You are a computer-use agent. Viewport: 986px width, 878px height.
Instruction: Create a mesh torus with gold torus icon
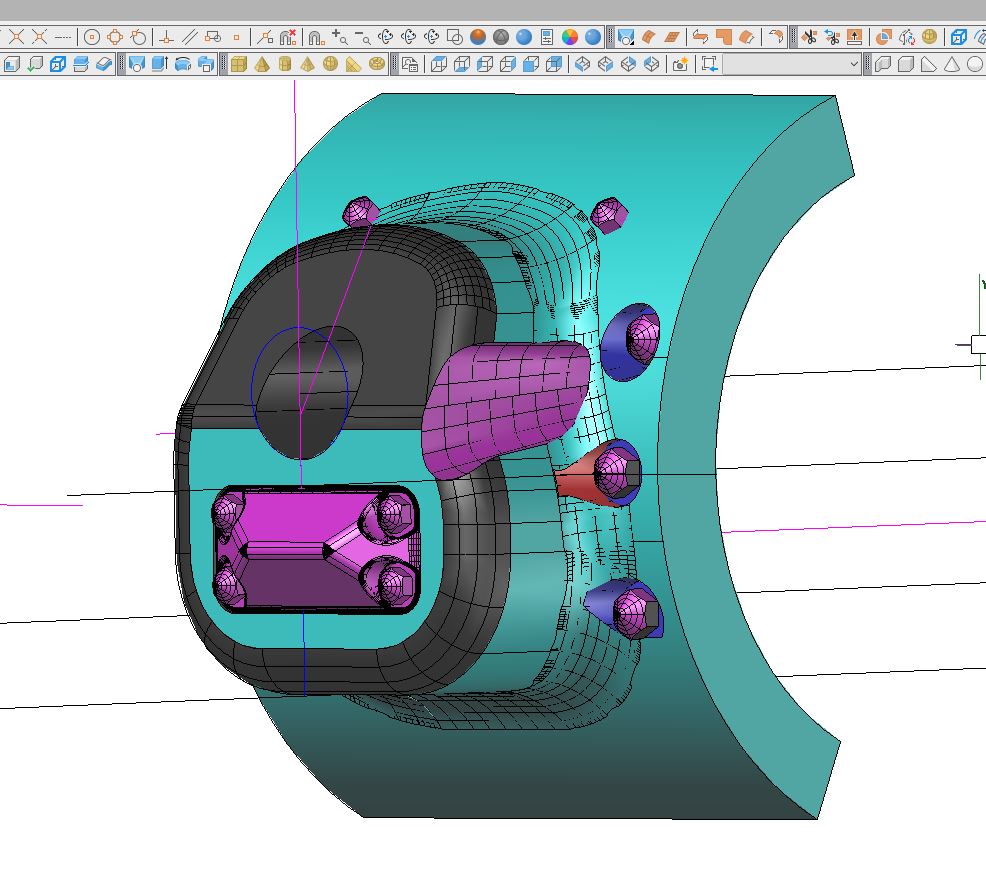377,64
